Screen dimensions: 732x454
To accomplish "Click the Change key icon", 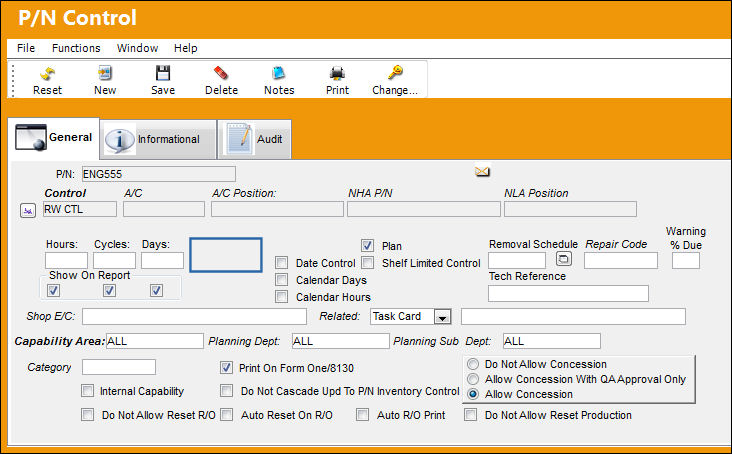I will pyautogui.click(x=395, y=73).
